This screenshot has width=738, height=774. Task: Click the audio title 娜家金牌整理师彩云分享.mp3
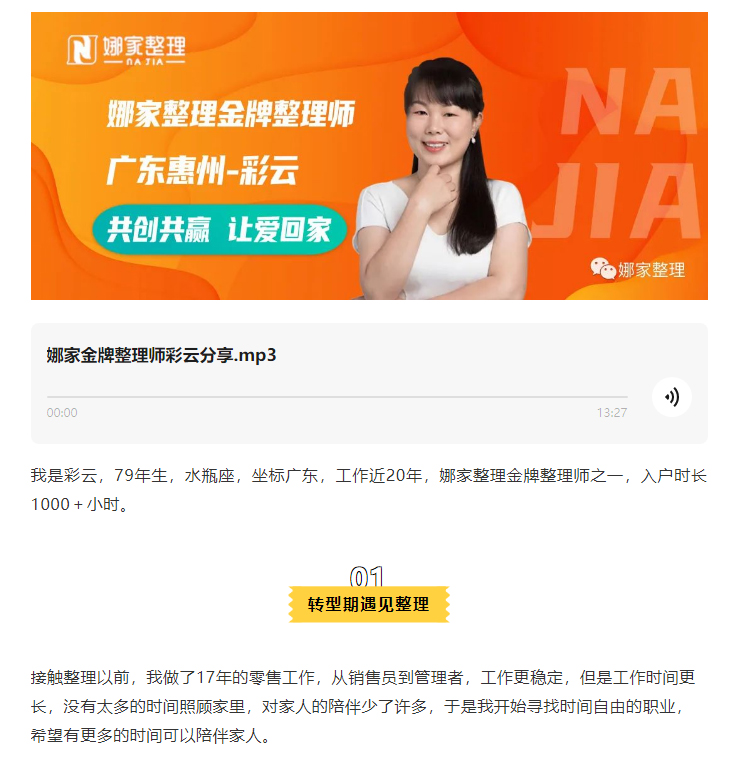tap(161, 355)
